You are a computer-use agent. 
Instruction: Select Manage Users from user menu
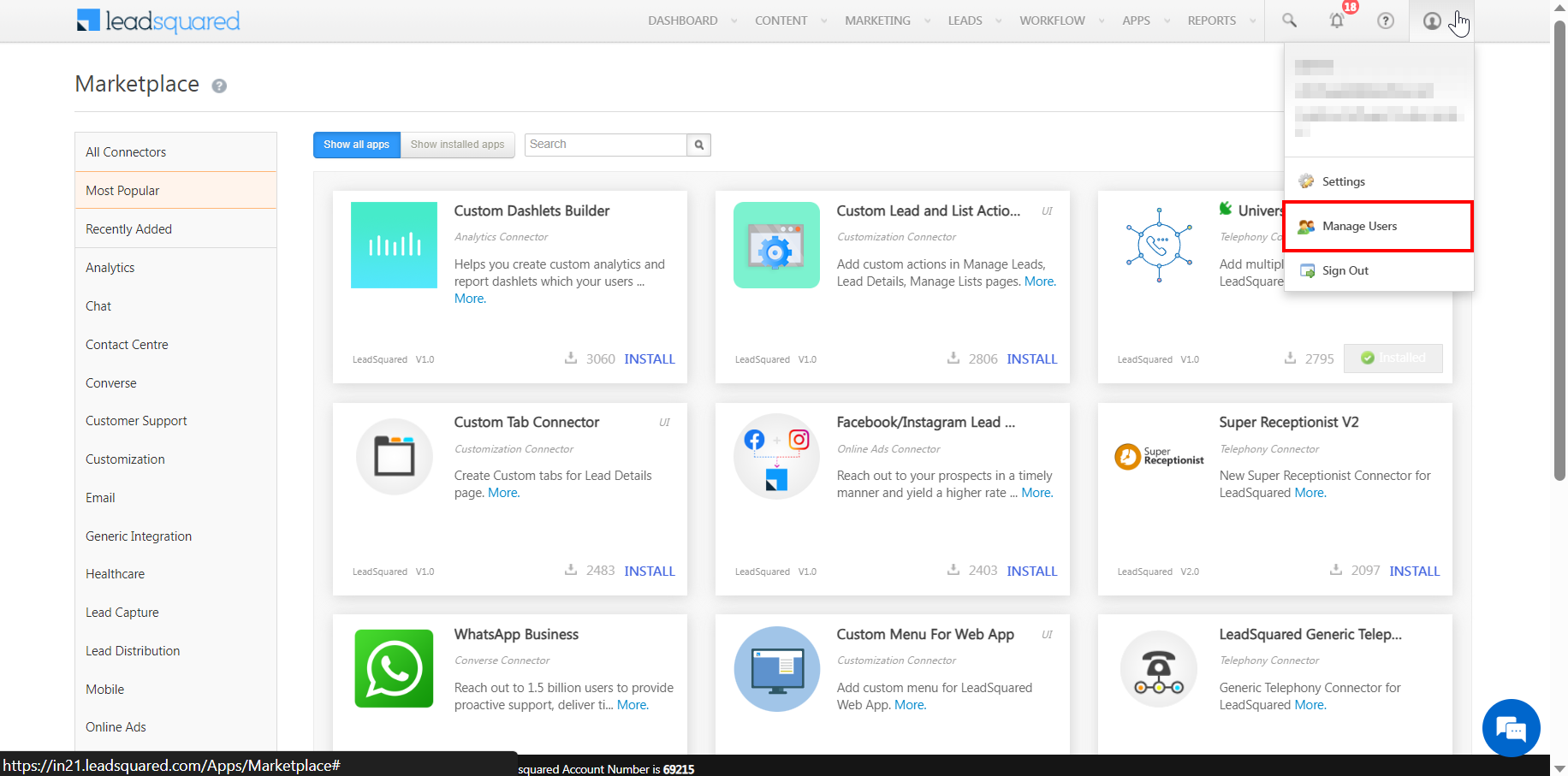[x=1378, y=227]
